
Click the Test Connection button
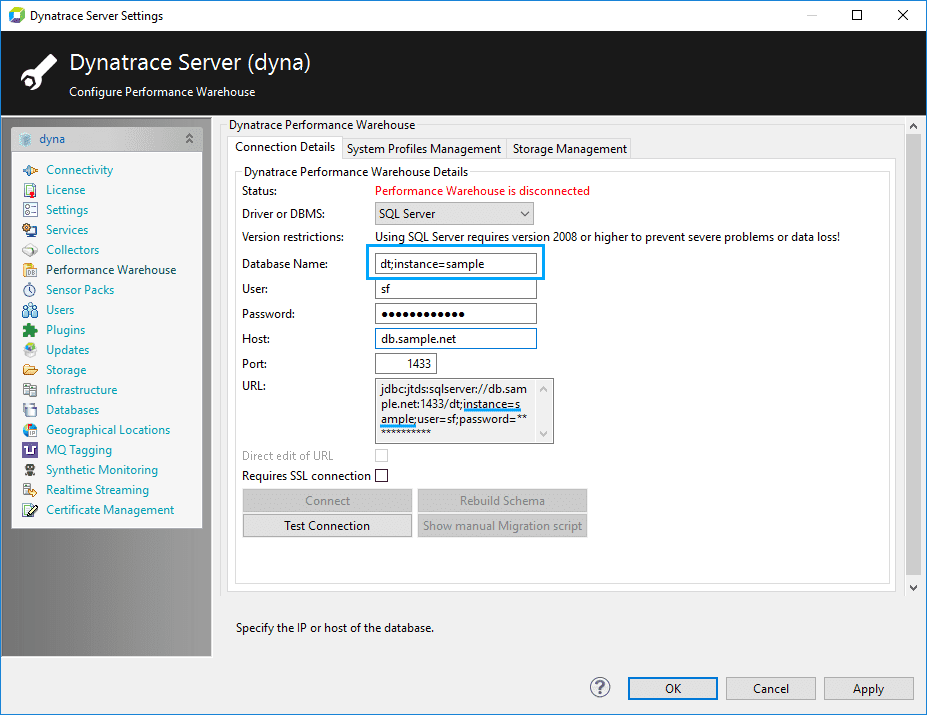(327, 526)
